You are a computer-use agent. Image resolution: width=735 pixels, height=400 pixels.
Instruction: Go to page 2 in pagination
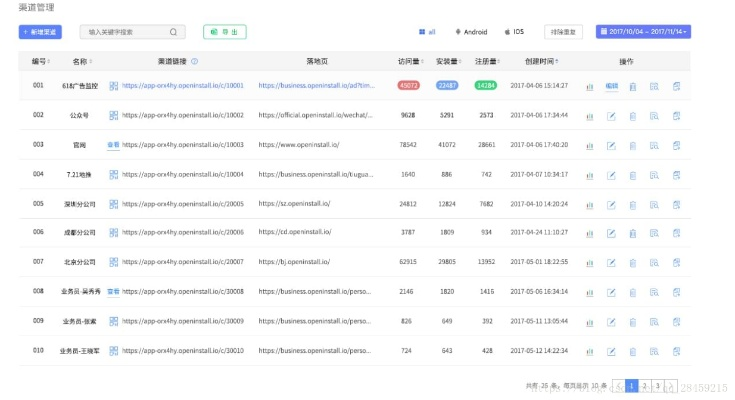point(645,385)
